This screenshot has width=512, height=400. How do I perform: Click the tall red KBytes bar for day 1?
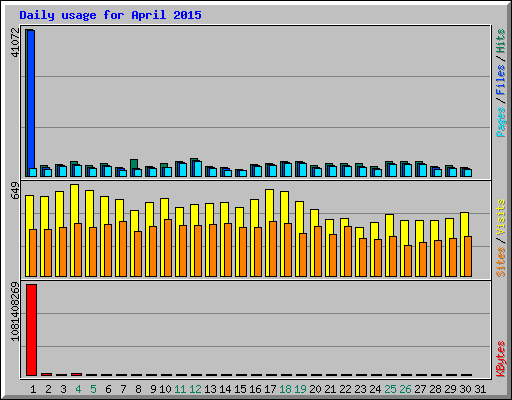tap(31, 330)
